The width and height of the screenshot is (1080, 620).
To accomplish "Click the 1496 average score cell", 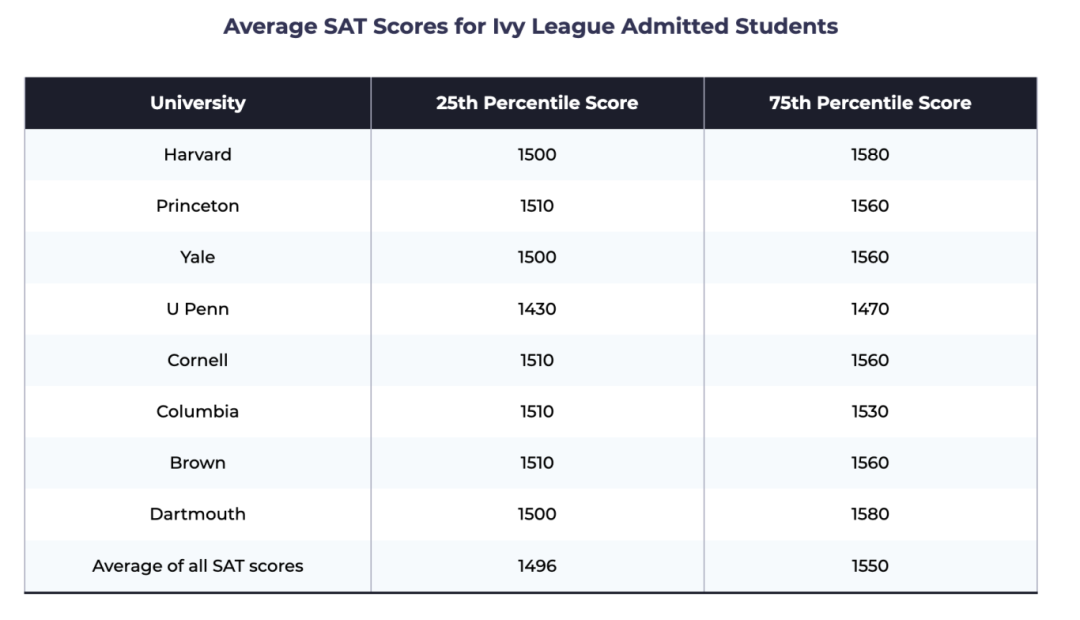I will [x=536, y=566].
